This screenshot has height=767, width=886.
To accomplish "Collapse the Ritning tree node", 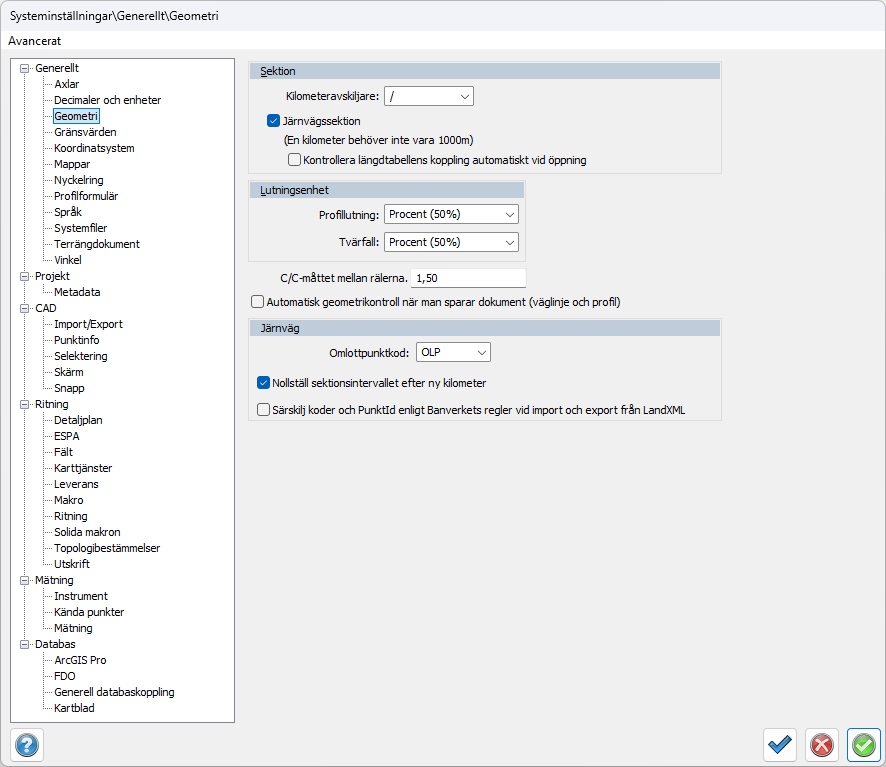I will coord(24,404).
